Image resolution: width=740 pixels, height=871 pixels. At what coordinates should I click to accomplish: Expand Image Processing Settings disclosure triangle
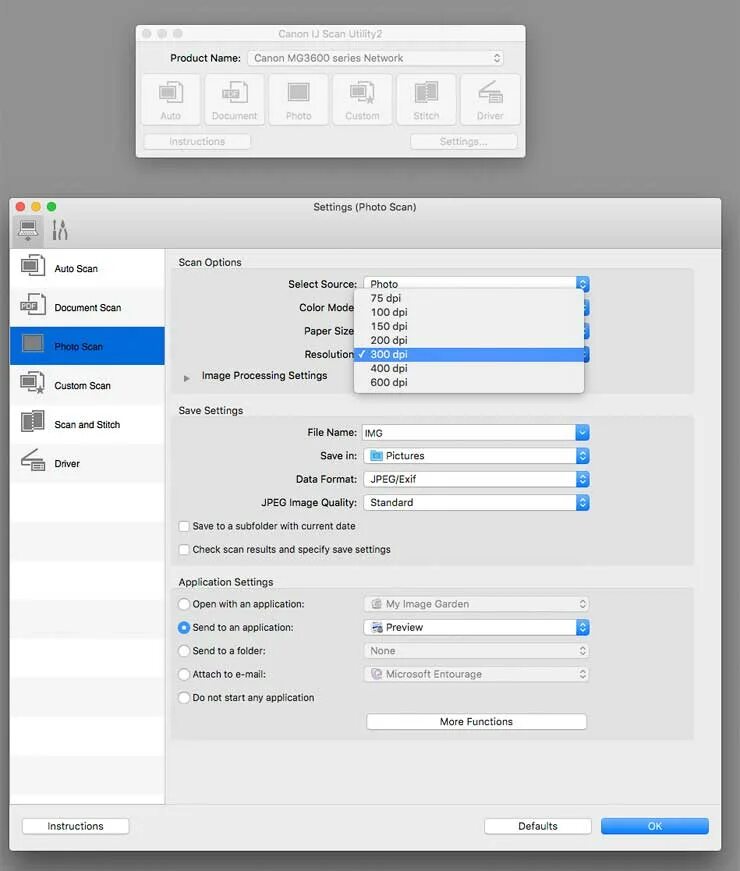coord(187,378)
